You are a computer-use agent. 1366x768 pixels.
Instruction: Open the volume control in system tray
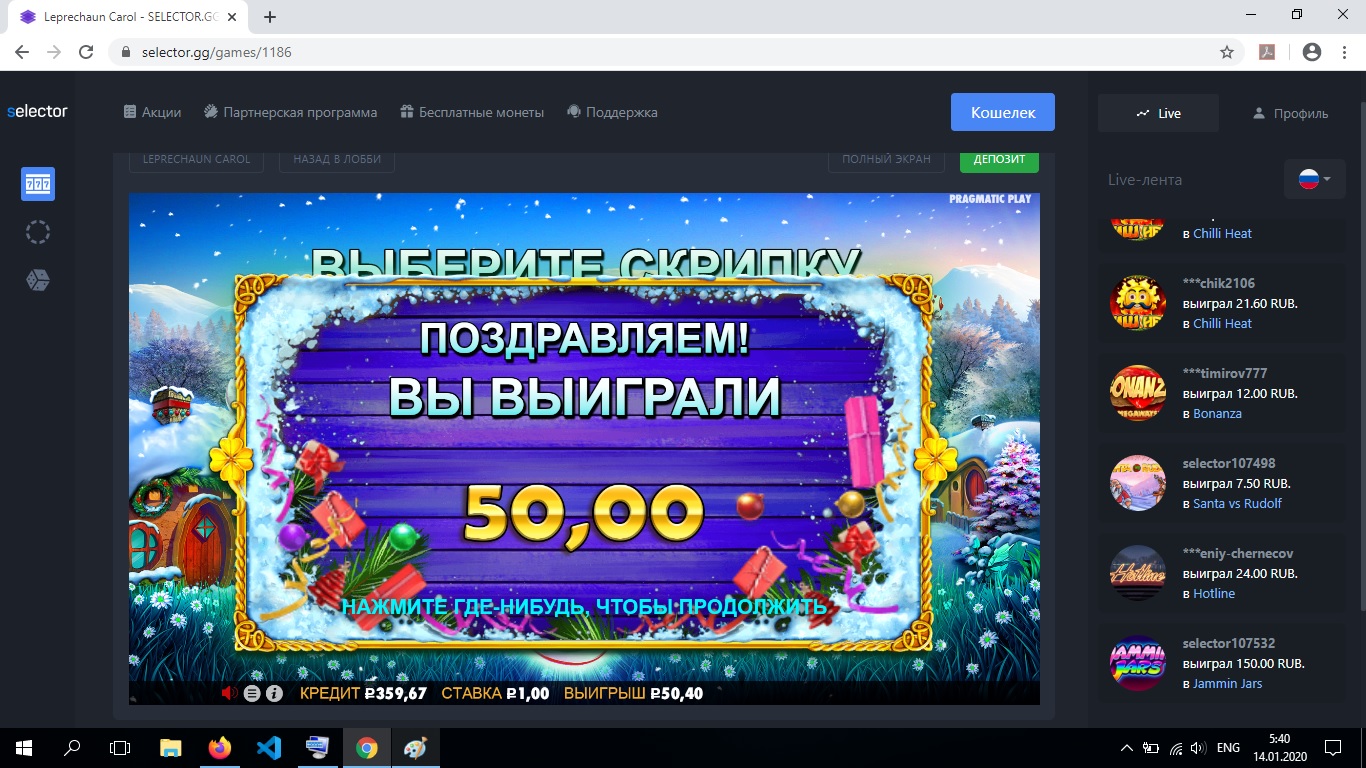(x=1198, y=748)
